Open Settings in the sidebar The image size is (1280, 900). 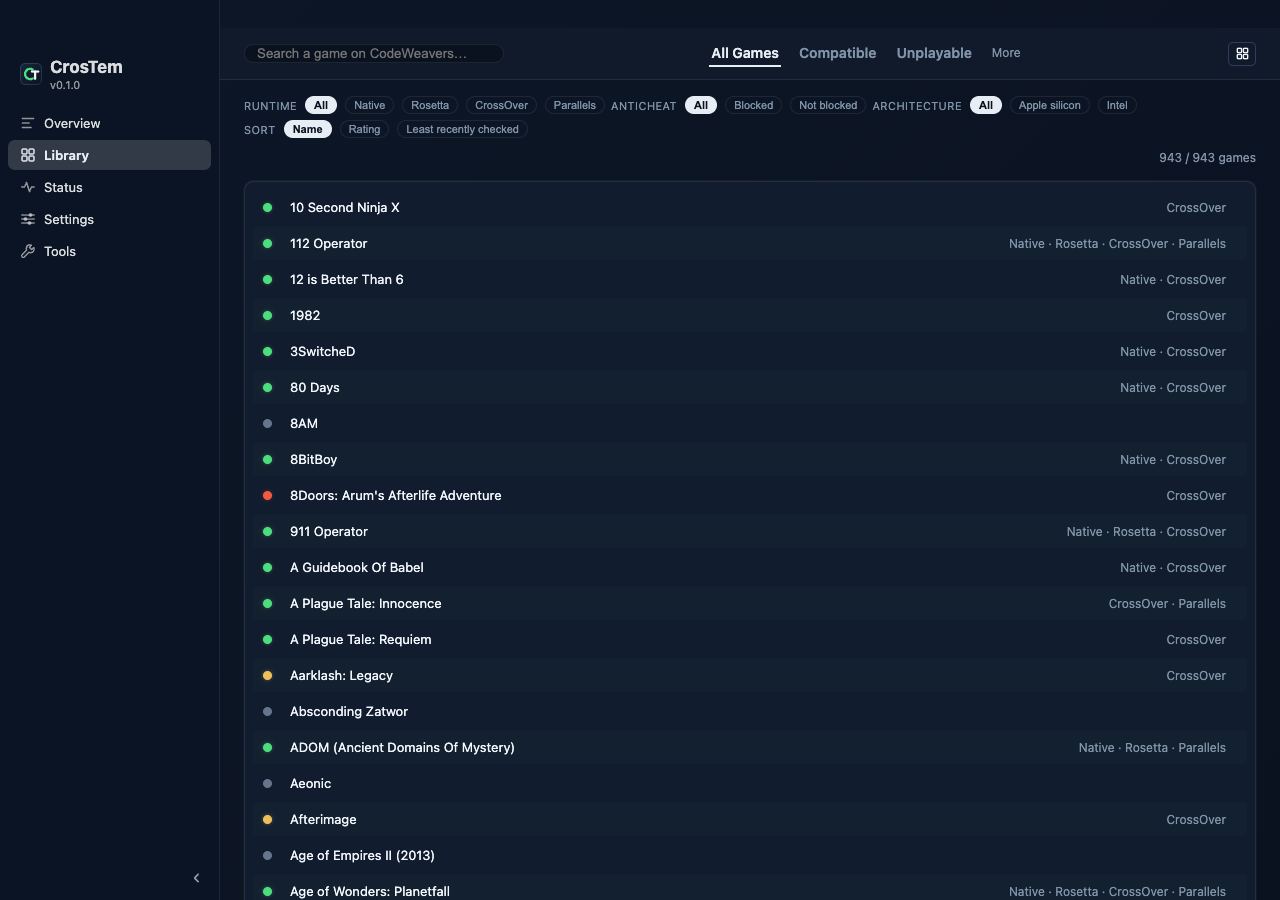tap(109, 219)
